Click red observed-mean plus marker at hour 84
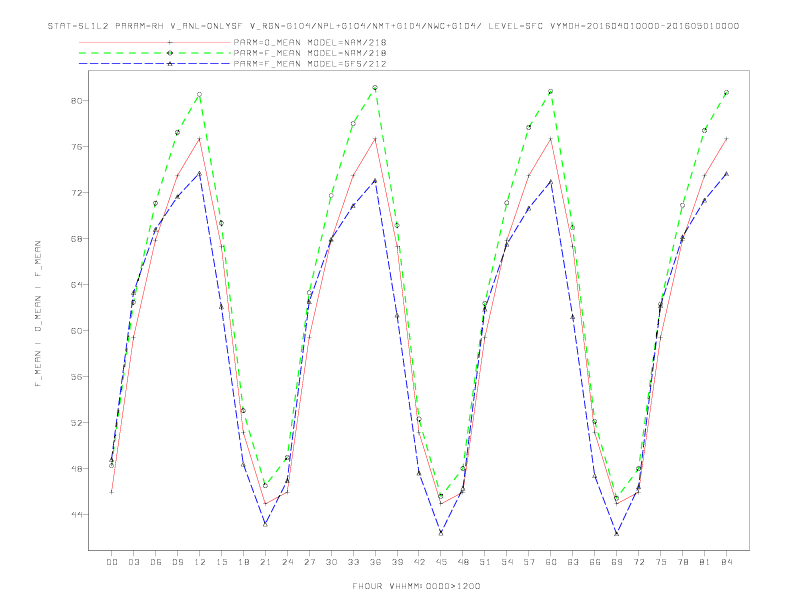Viewport: 792px width, 612px height. (726, 138)
